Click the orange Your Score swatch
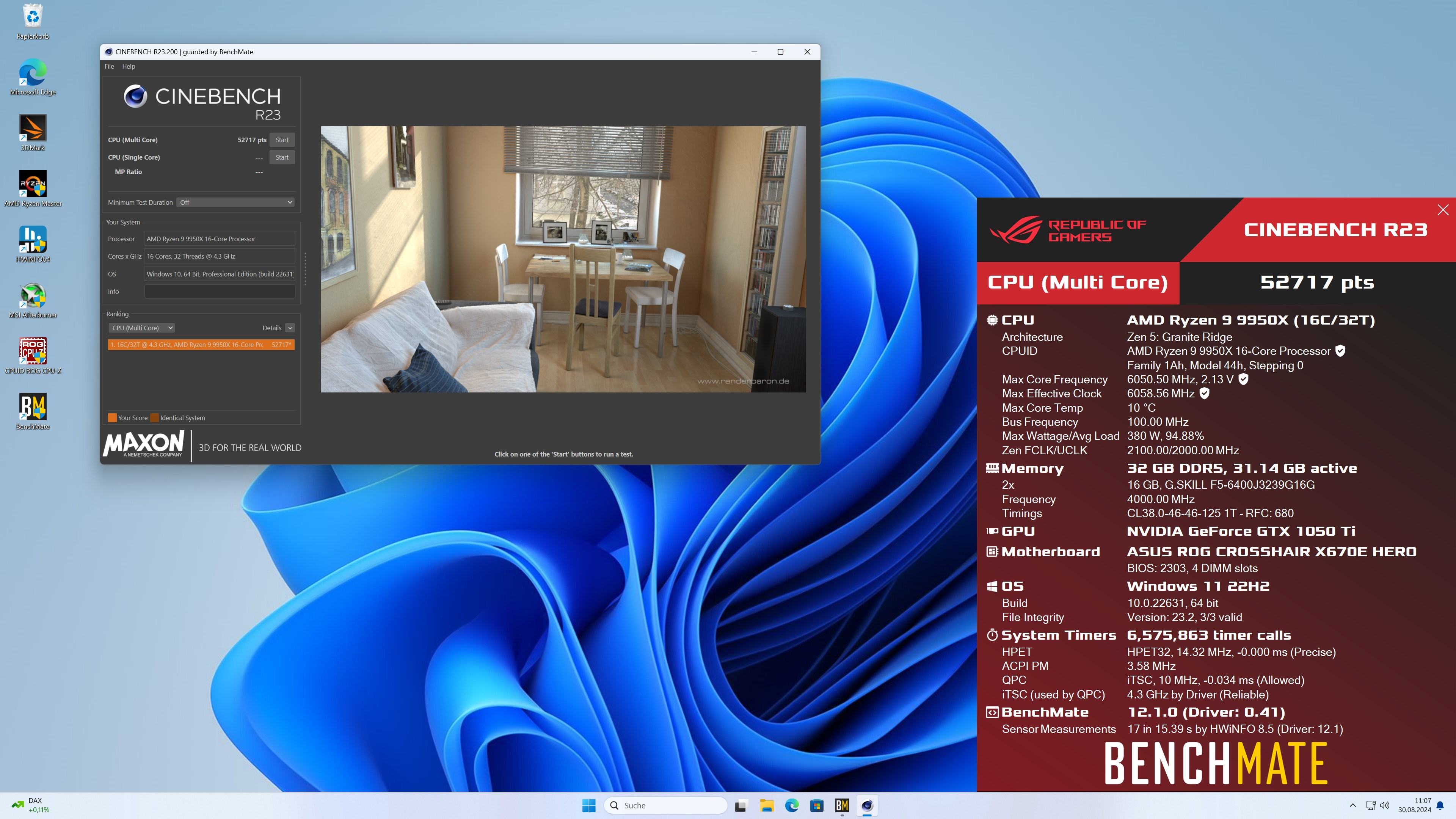1456x819 pixels. (112, 418)
